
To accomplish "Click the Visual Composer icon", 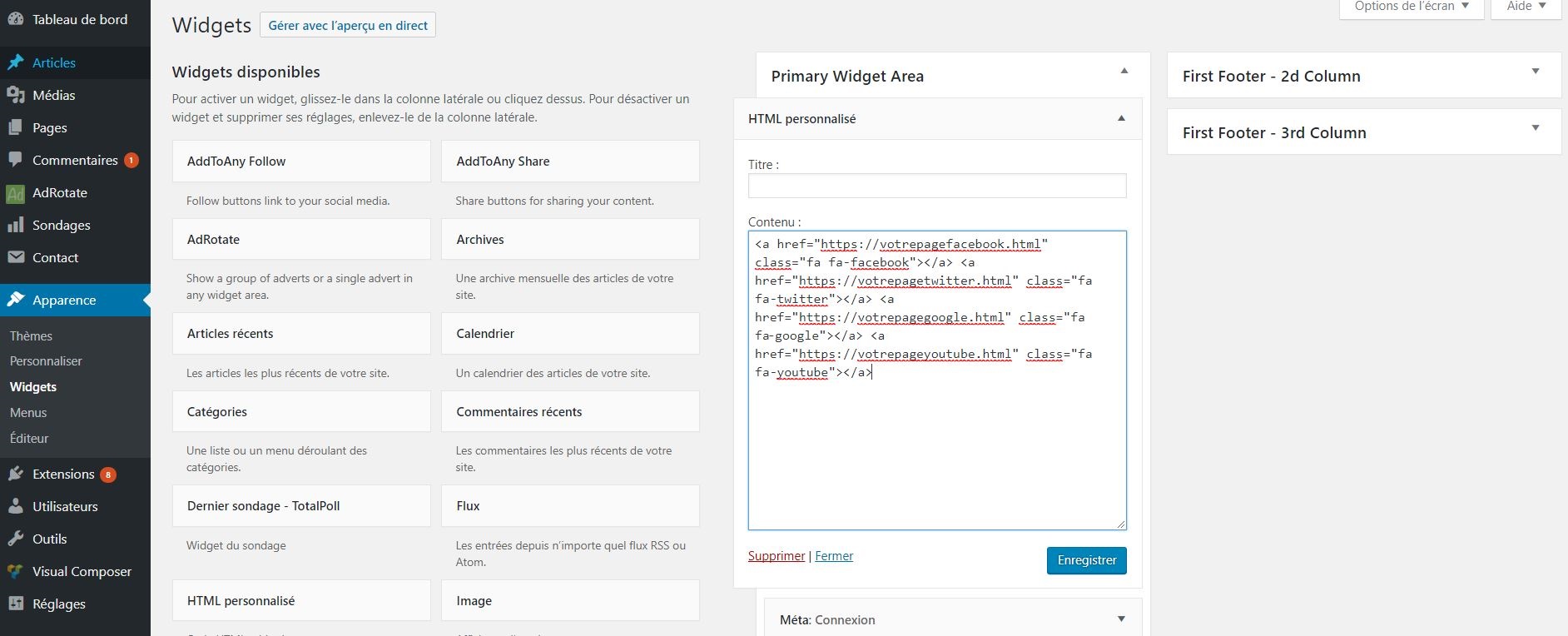I will point(16,572).
